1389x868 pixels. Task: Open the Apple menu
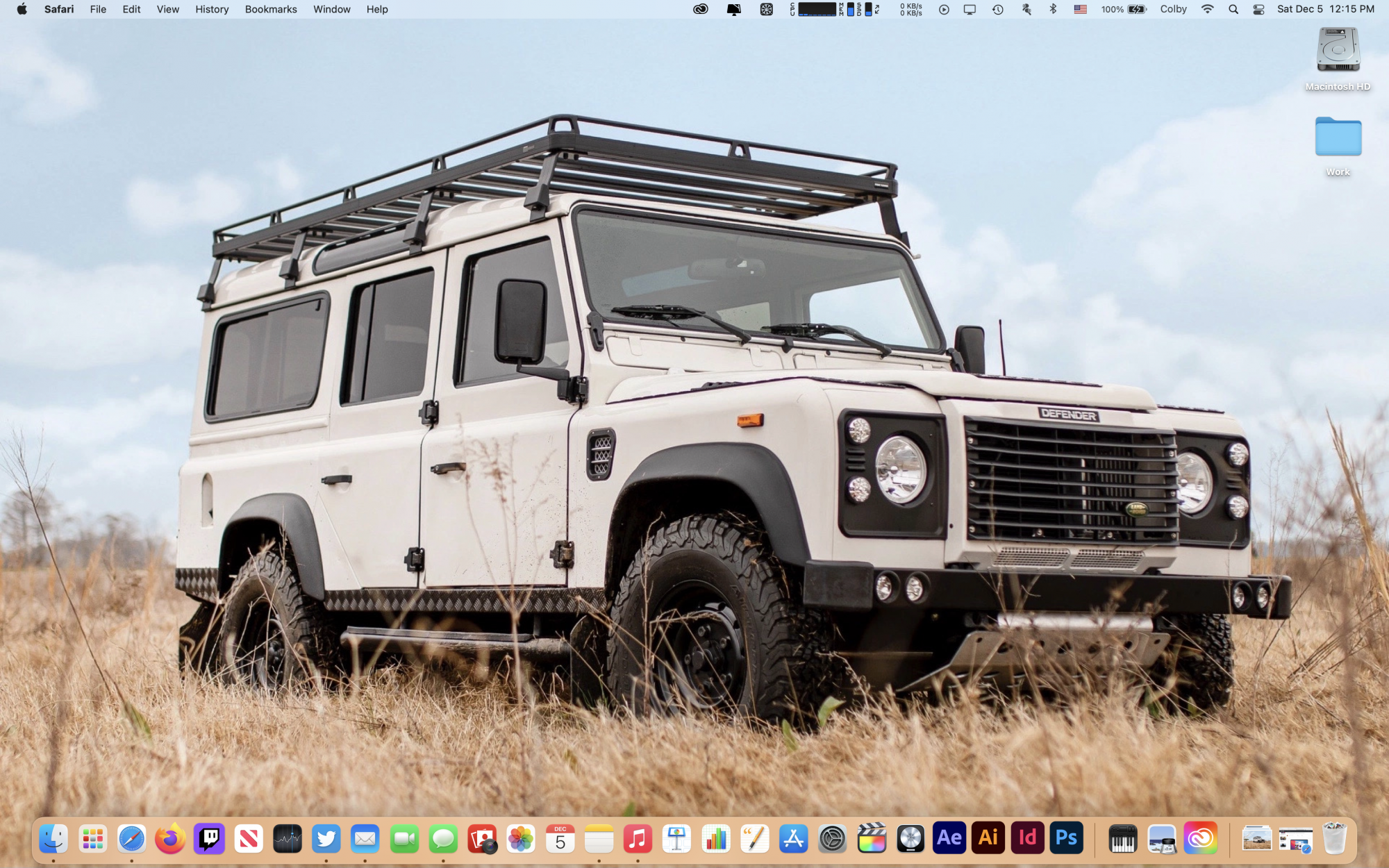click(x=22, y=9)
